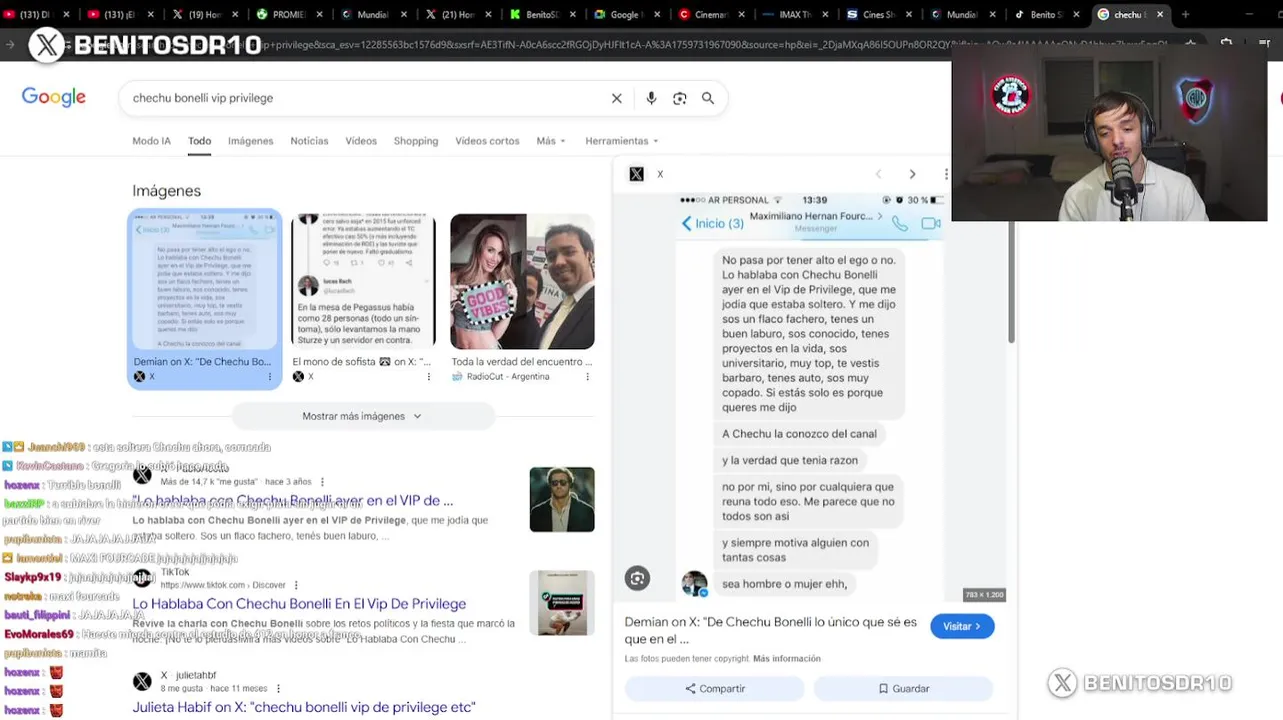1283x720 pixels.
Task: Go to next image in preview panel
Action: [x=912, y=174]
